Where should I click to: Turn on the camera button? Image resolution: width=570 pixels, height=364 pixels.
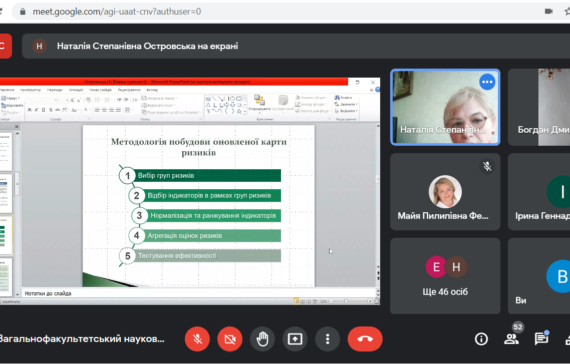tap(230, 339)
